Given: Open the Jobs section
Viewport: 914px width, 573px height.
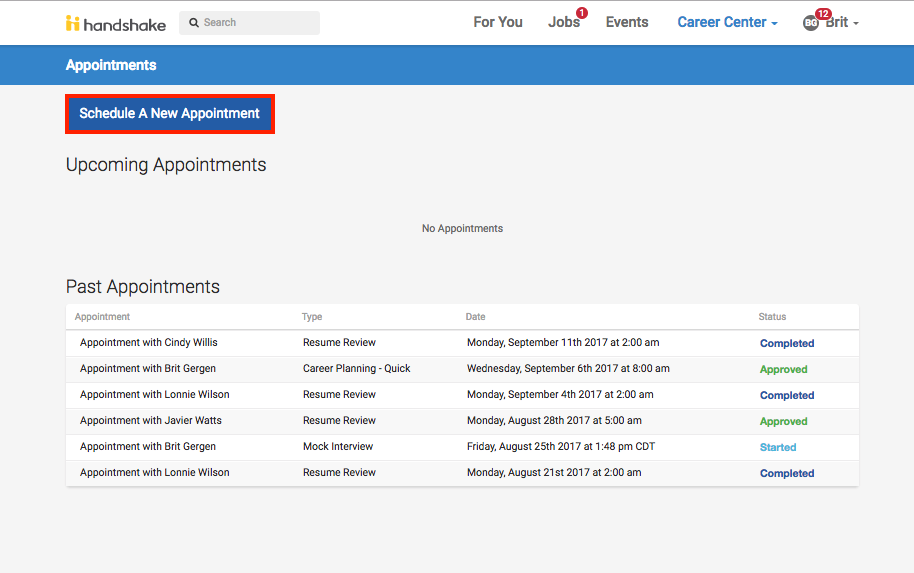Looking at the screenshot, I should click(x=564, y=22).
